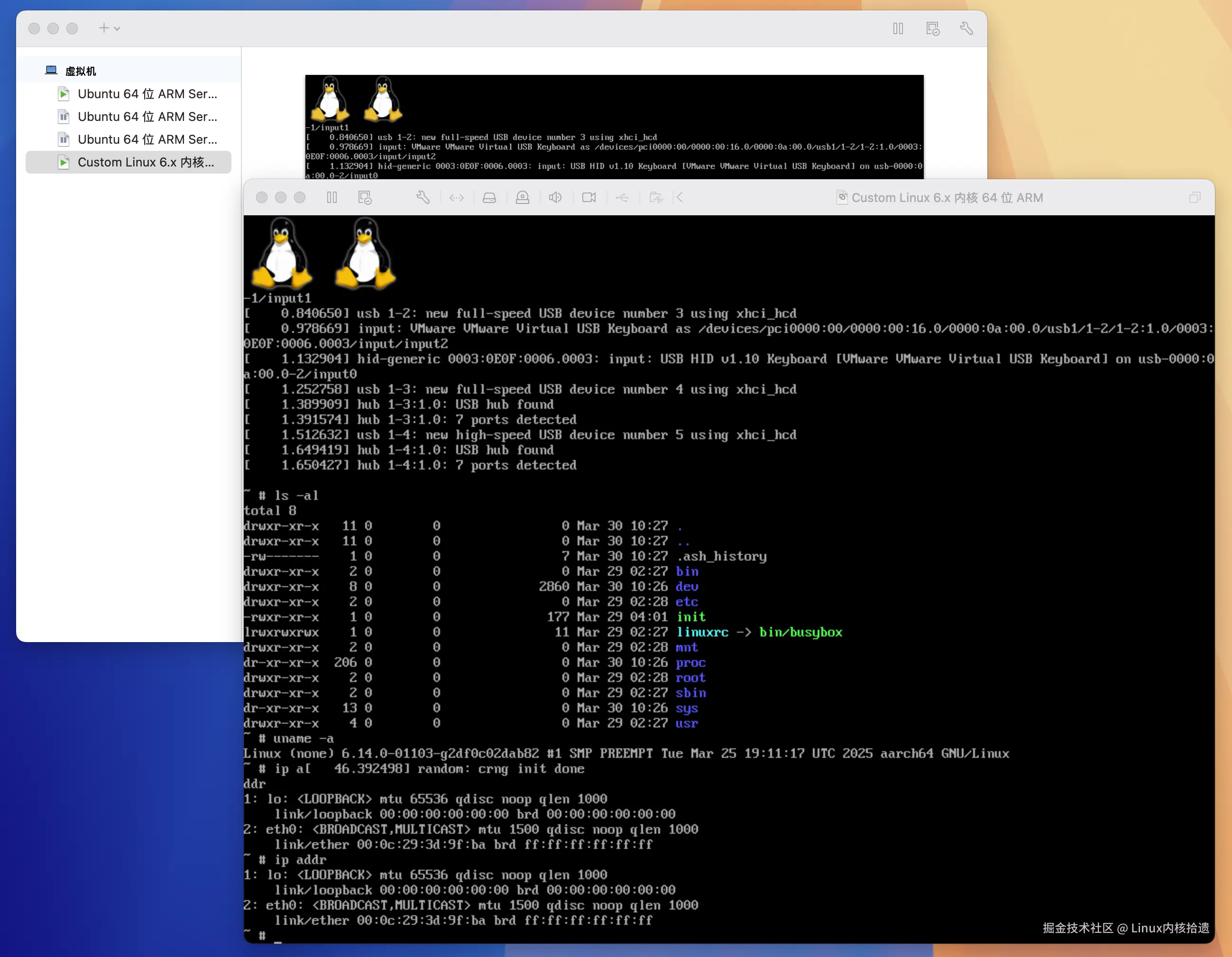This screenshot has height=957, width=1232.
Task: Click the window title Custom Linux 6.x 内核
Action: 947,197
